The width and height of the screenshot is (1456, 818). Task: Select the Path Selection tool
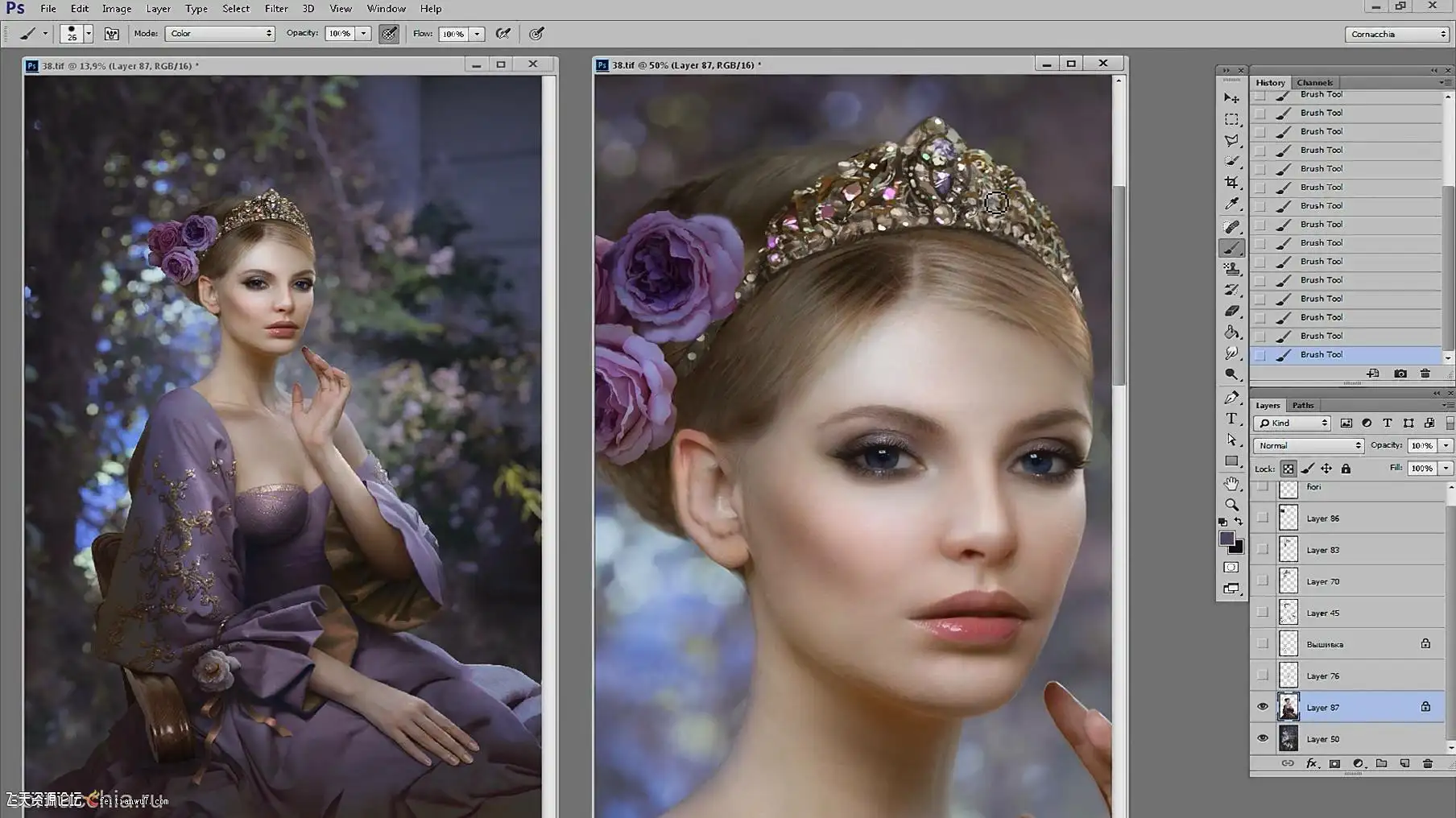tap(1231, 440)
